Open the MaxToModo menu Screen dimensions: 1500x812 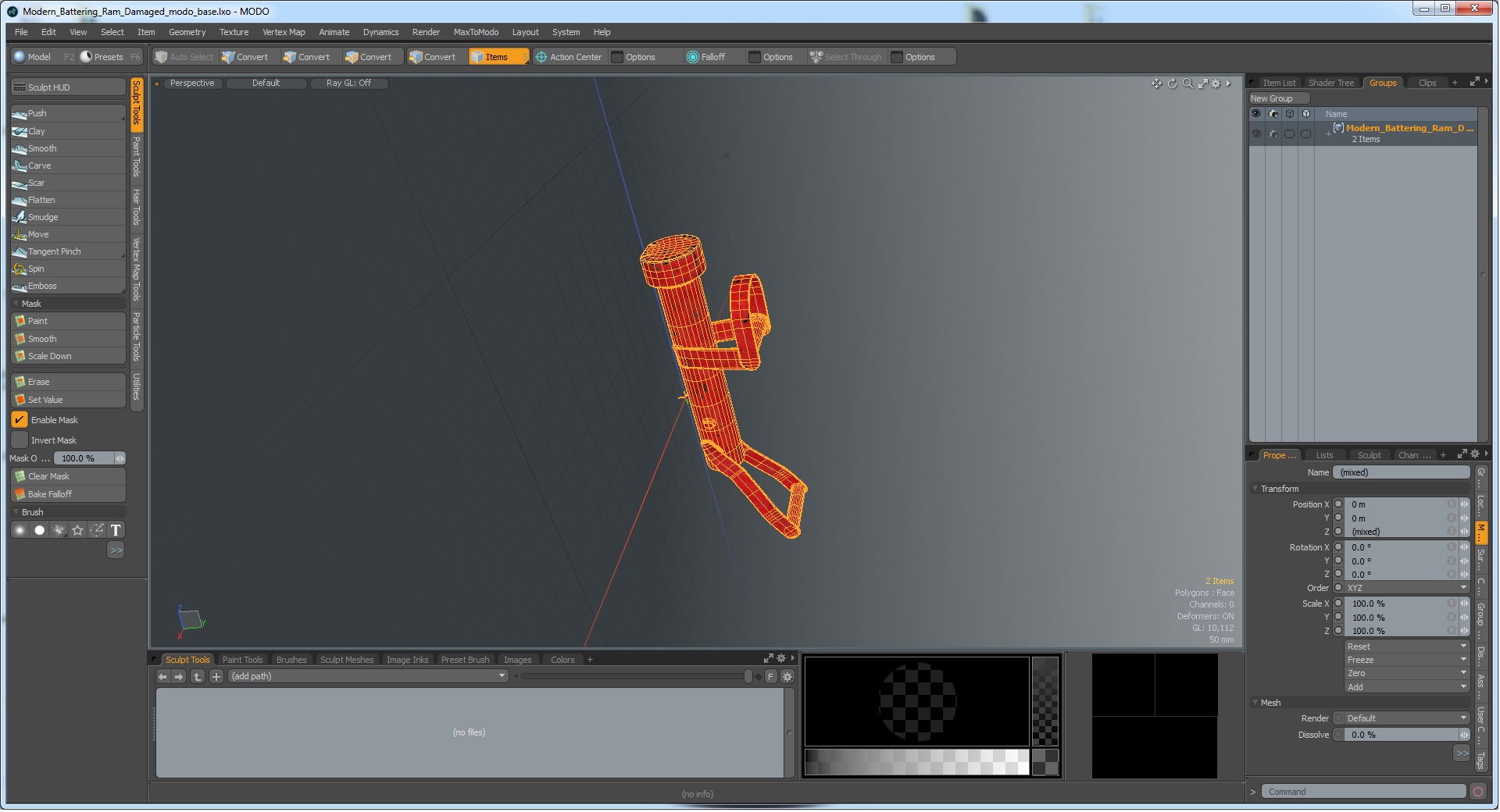476,32
